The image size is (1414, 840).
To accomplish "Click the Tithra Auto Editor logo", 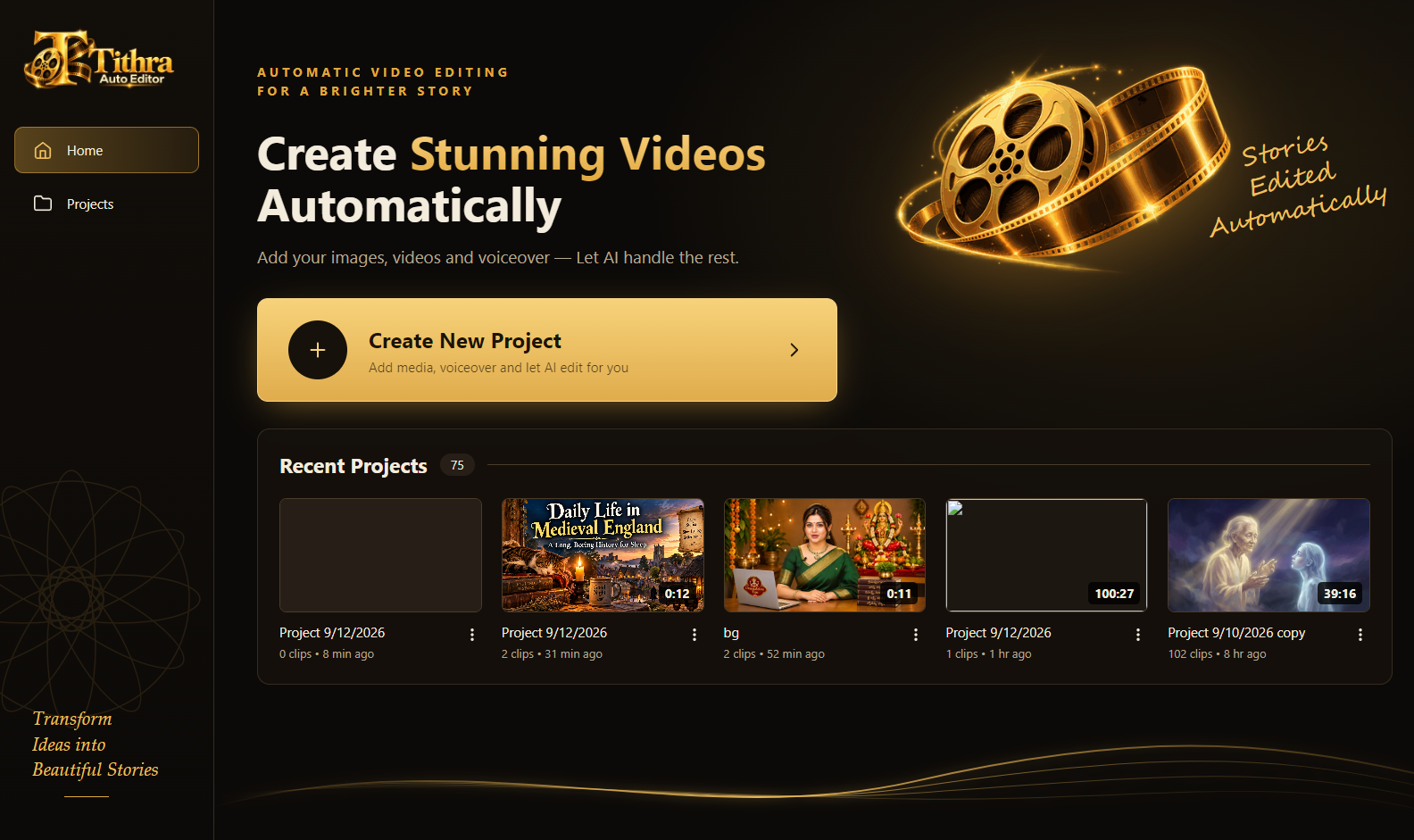I will coord(98,60).
